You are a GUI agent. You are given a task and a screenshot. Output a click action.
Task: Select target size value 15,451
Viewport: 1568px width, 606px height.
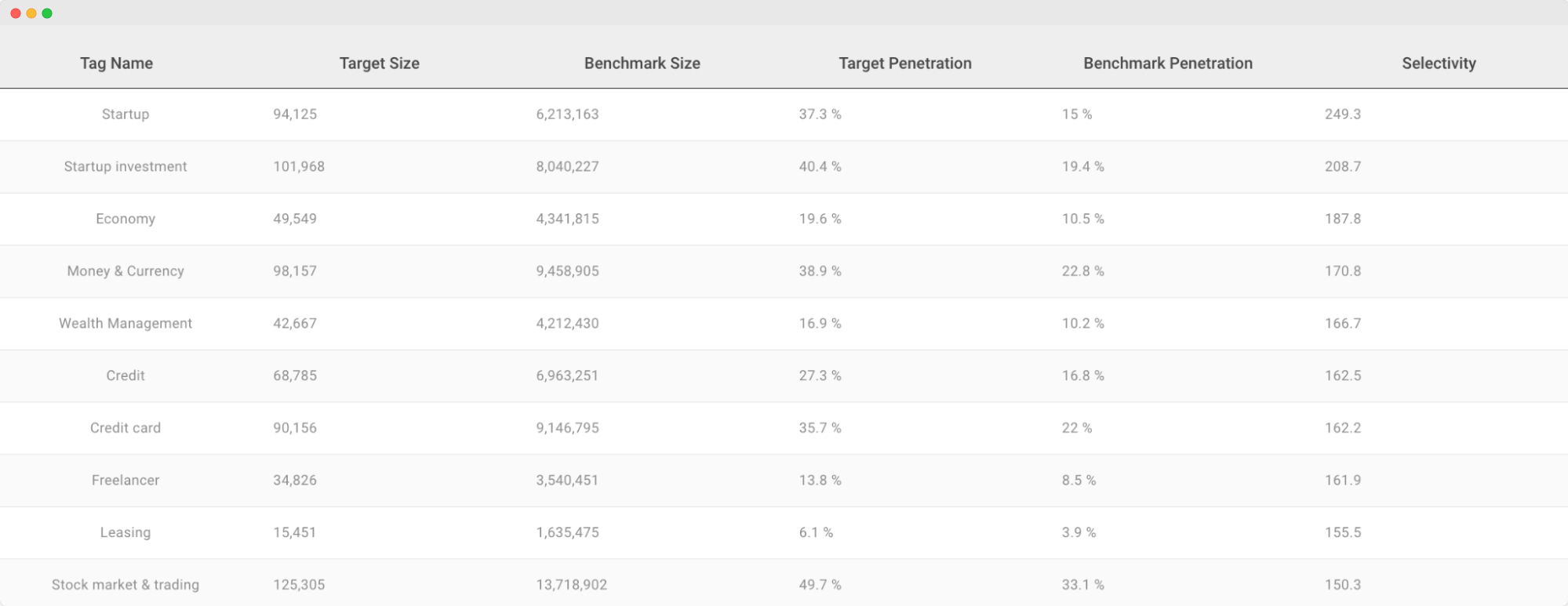[295, 532]
